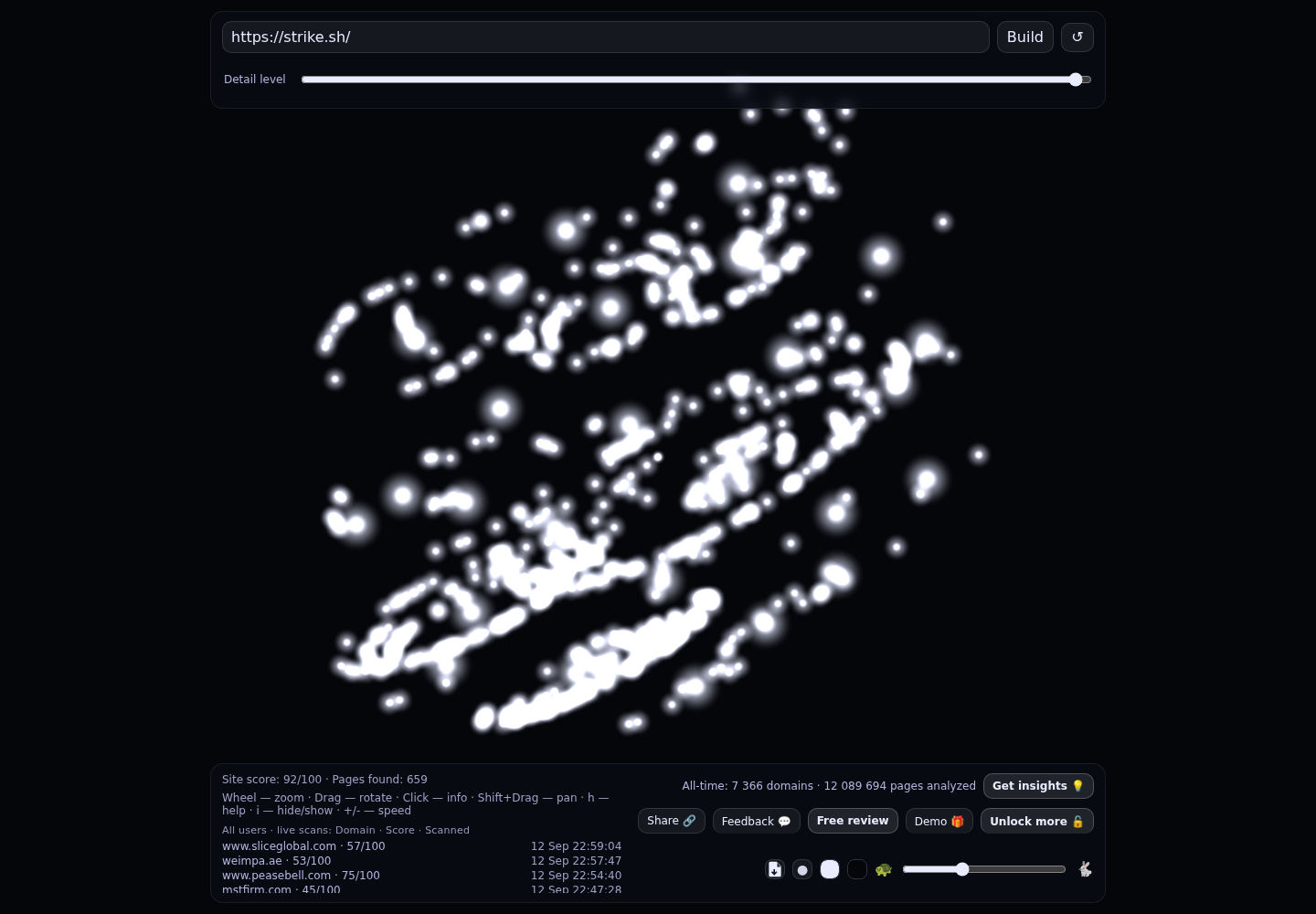The height and width of the screenshot is (914, 1316).
Task: Click the Unlock more button
Action: [x=1037, y=821]
